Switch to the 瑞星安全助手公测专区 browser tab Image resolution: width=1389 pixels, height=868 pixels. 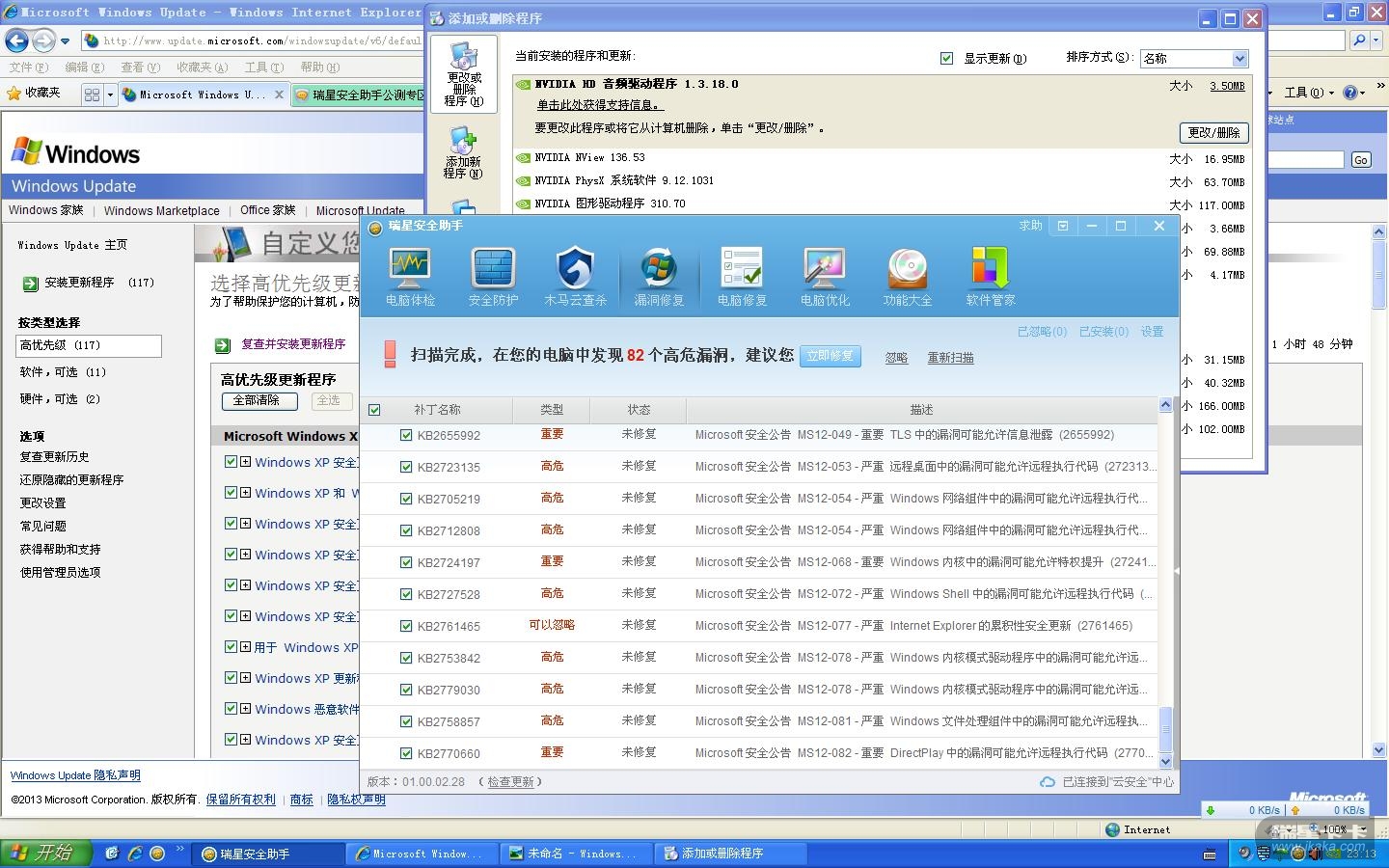coord(359,95)
